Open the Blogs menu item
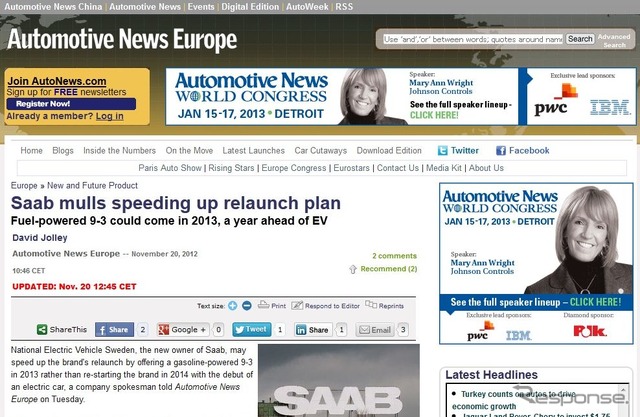 (63, 151)
